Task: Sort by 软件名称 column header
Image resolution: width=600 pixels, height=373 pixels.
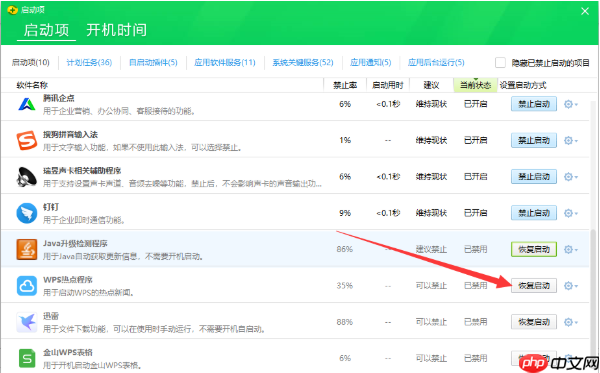Action: [x=32, y=85]
